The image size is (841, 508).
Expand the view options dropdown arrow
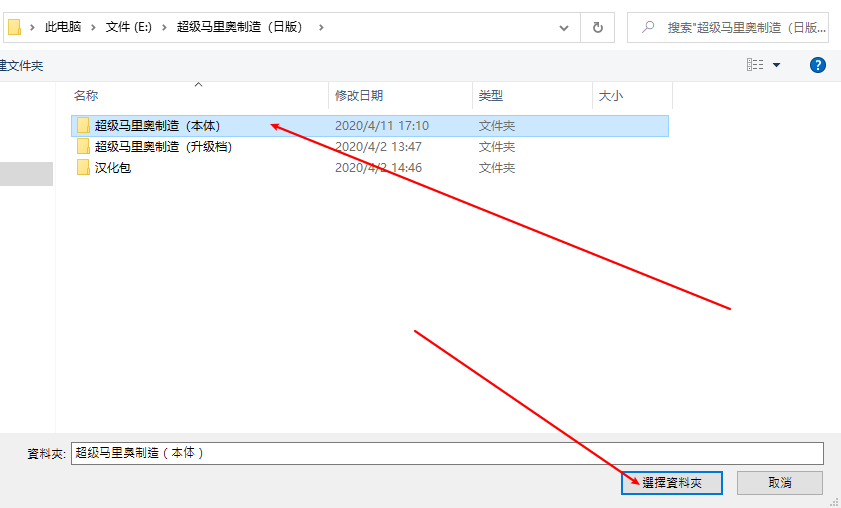(776, 65)
